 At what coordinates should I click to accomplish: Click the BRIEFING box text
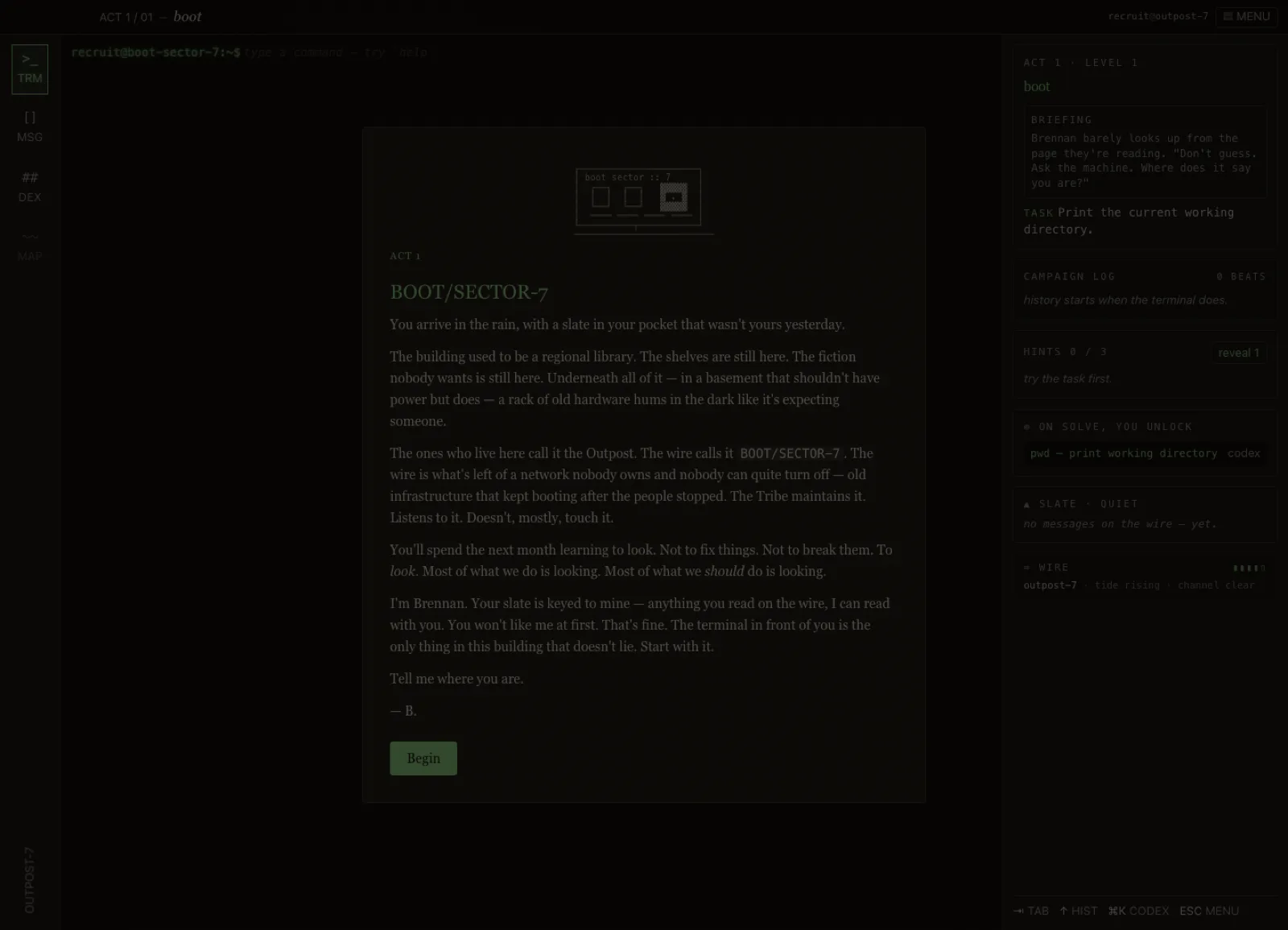click(x=1145, y=160)
